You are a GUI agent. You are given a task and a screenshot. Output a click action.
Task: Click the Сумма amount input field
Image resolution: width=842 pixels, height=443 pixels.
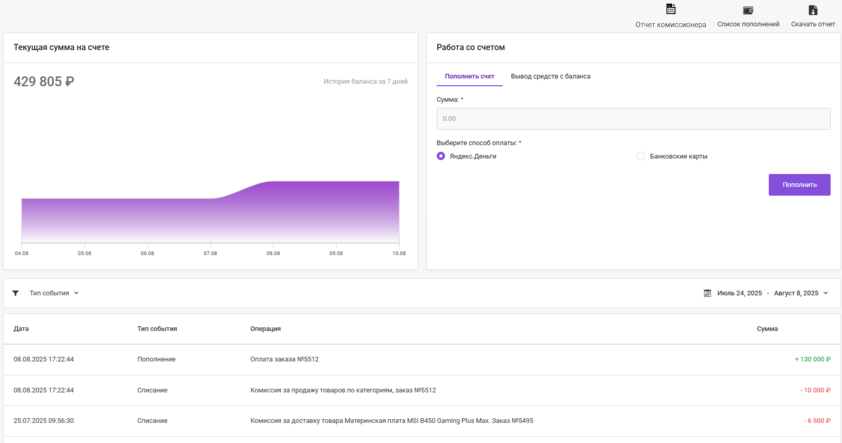tap(633, 119)
